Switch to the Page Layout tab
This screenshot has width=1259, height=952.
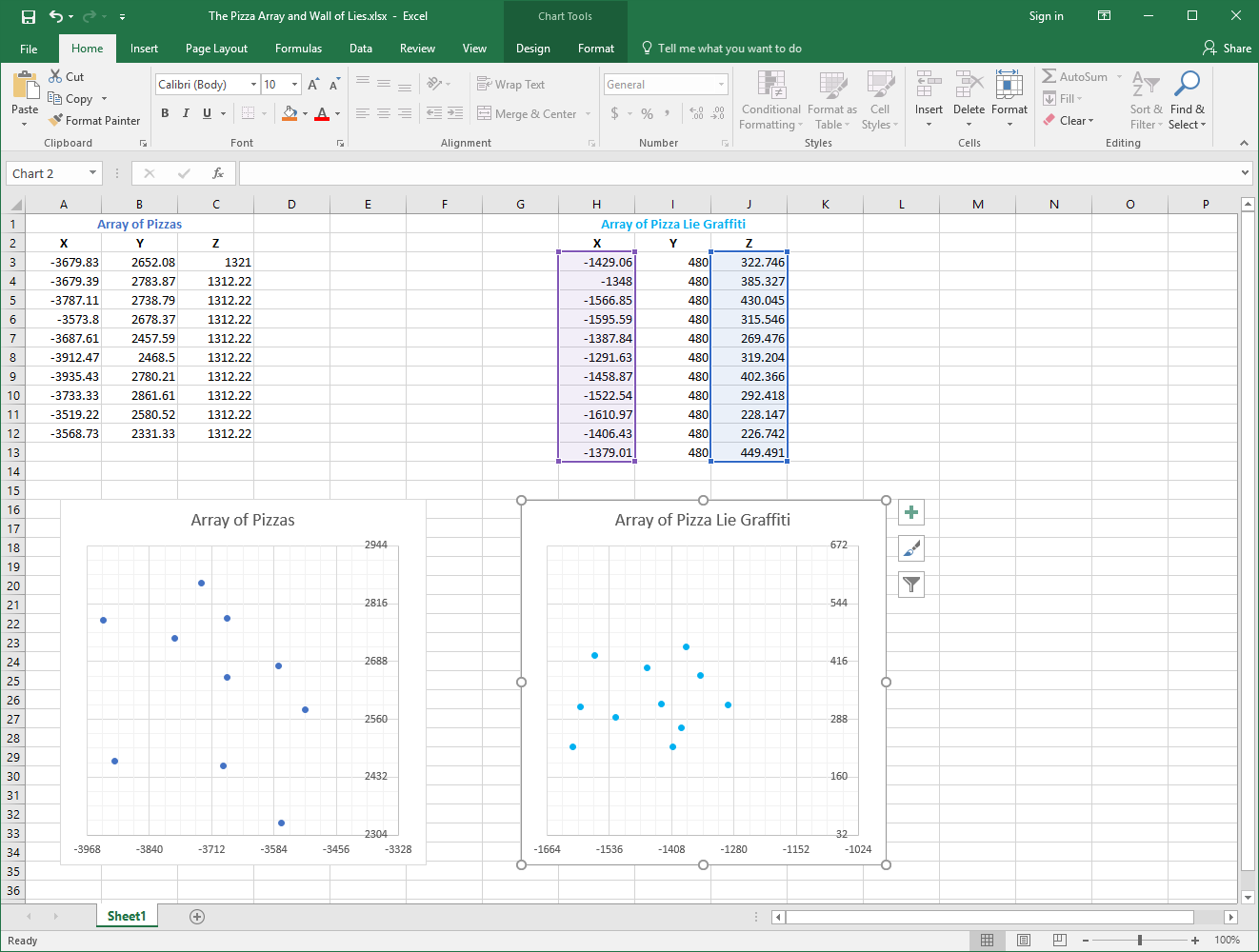[x=216, y=49]
